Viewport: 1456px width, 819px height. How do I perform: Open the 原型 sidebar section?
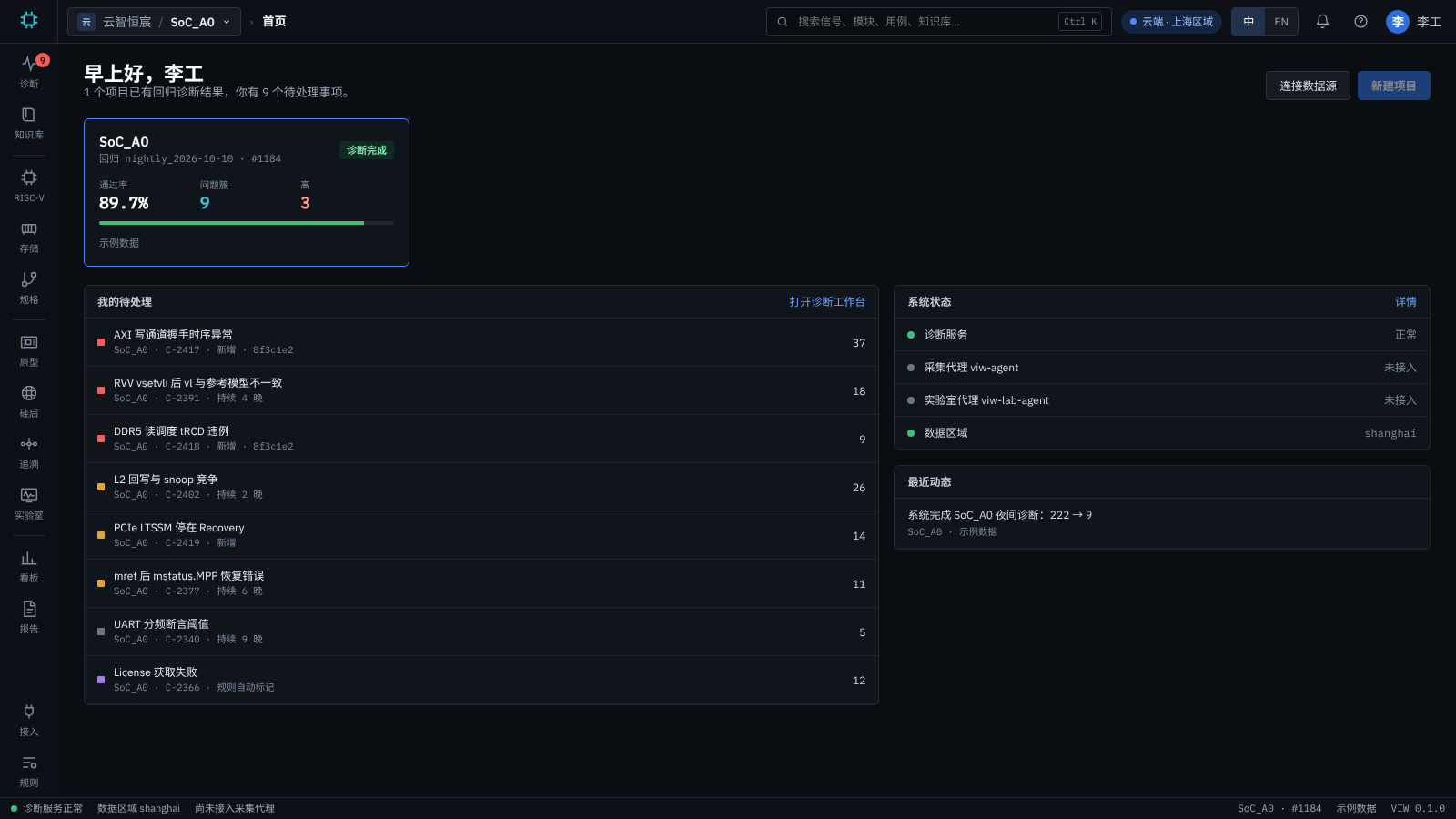(29, 350)
